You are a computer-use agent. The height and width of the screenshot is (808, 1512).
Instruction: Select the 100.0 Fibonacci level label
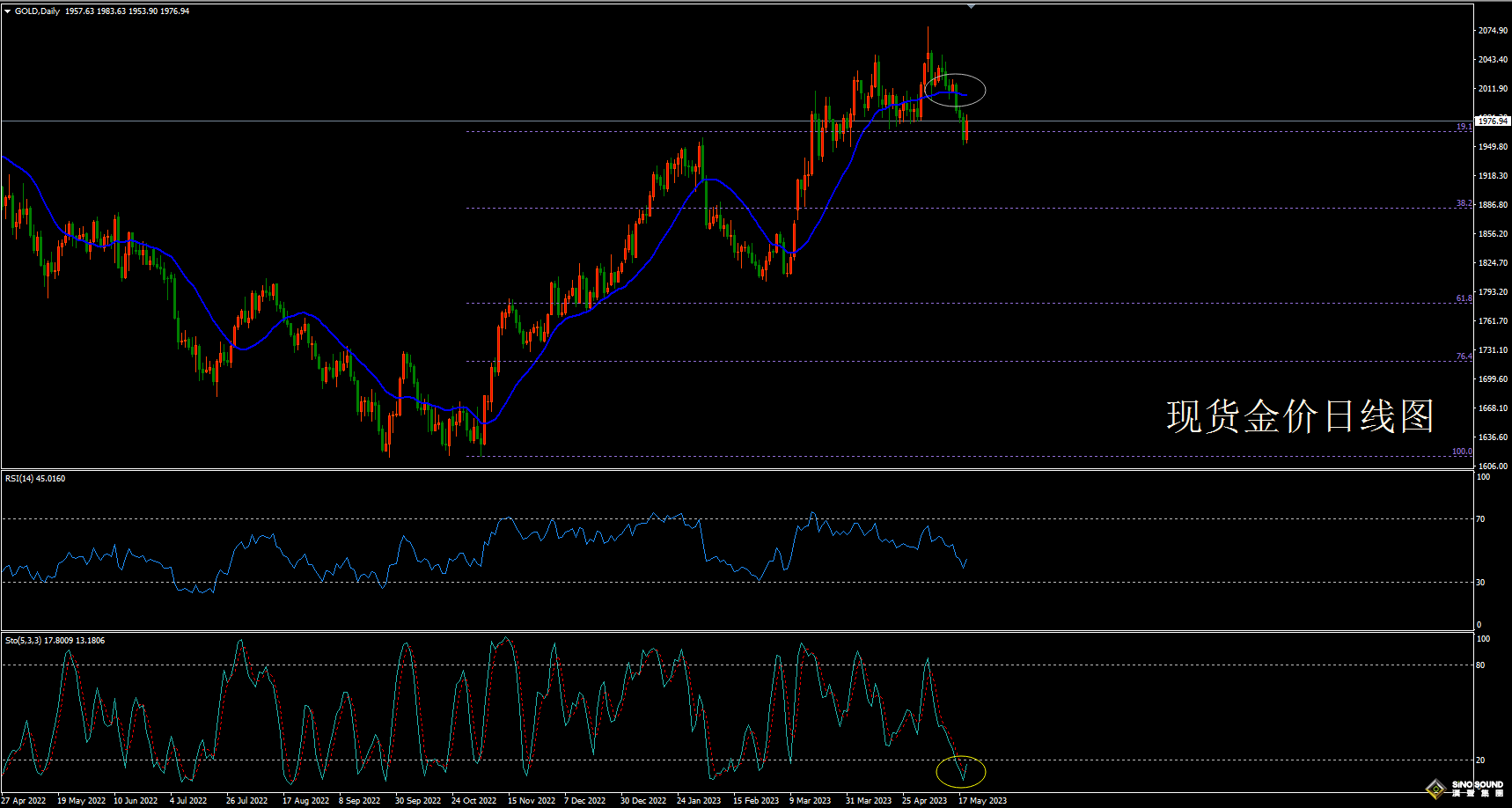[x=1461, y=452]
